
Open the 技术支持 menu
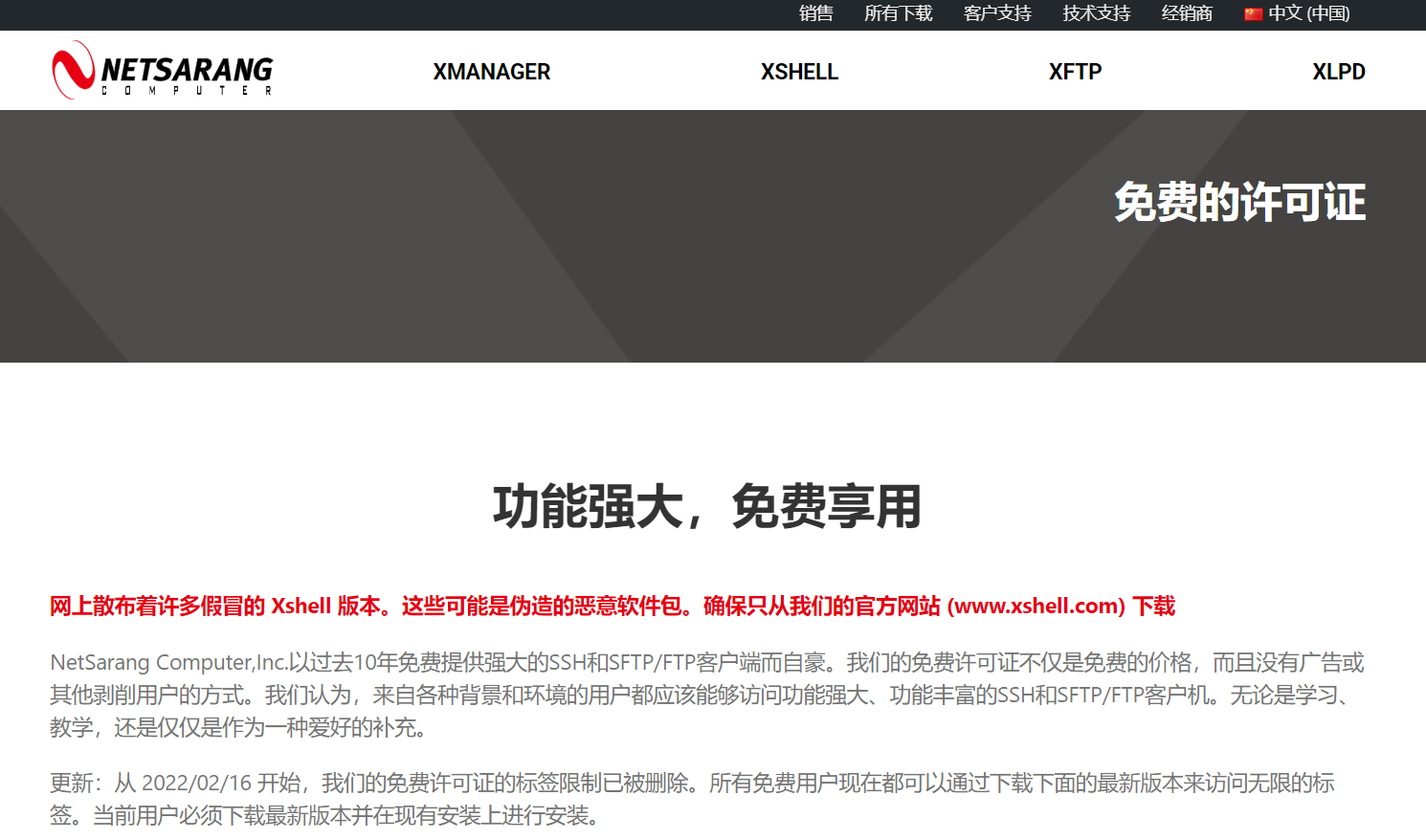click(1097, 13)
